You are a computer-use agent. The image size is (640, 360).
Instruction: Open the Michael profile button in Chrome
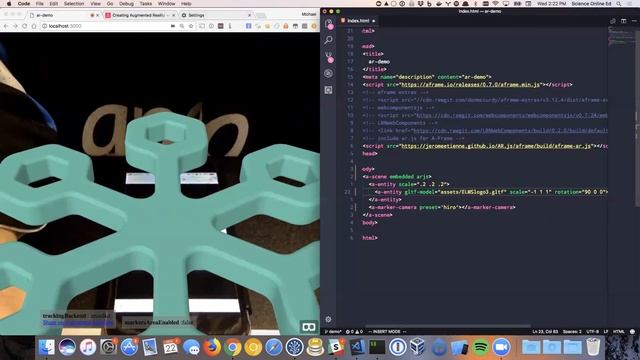coord(309,14)
